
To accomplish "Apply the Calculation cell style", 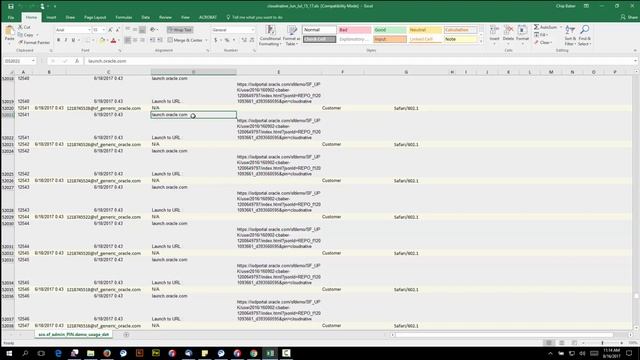I will click(460, 30).
